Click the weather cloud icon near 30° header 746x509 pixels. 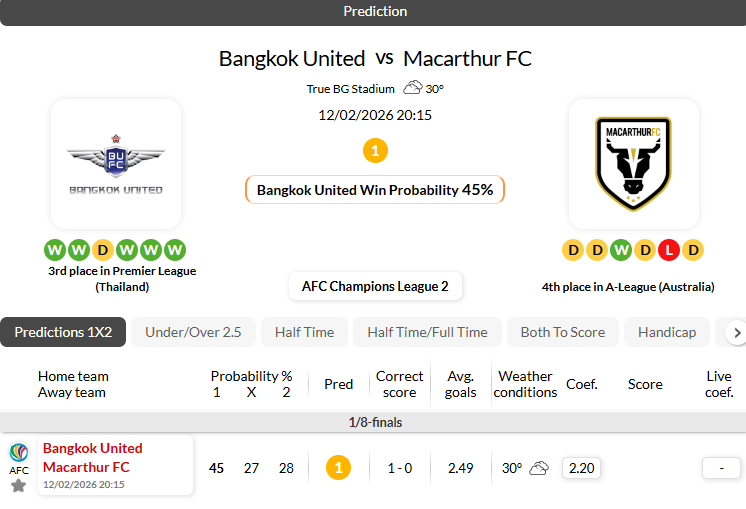(x=412, y=88)
